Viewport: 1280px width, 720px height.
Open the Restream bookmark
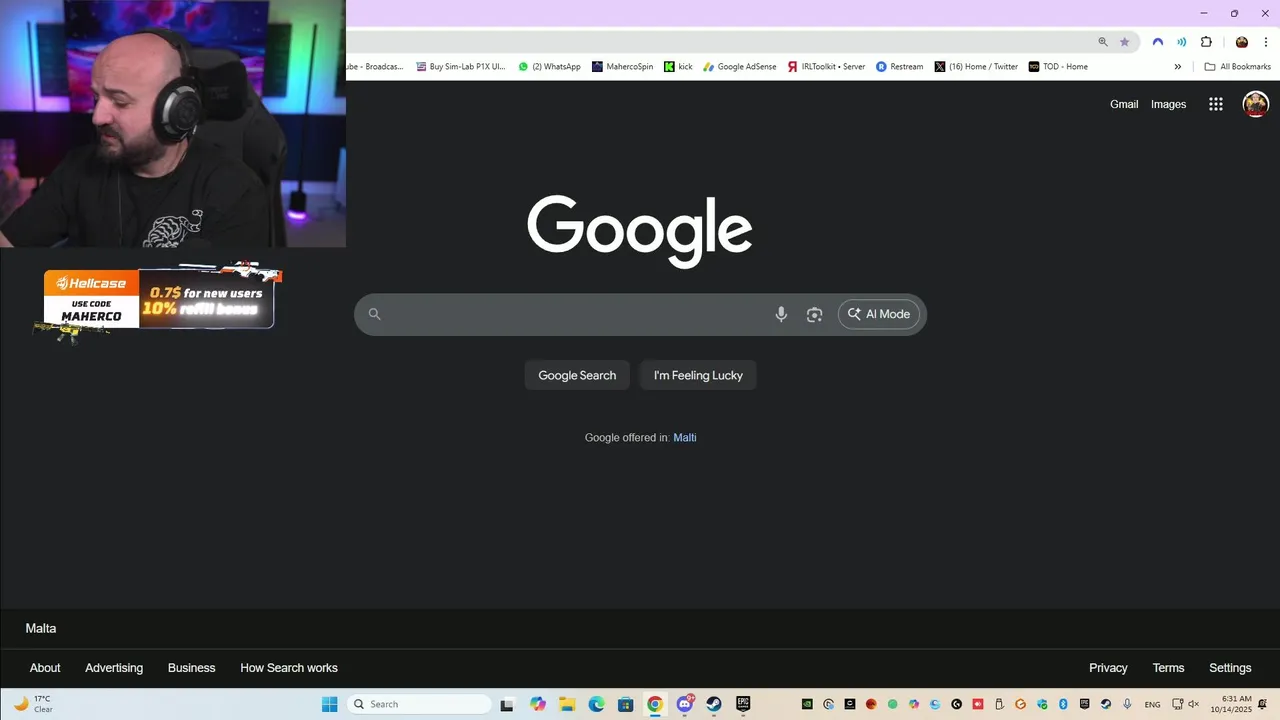(900, 67)
